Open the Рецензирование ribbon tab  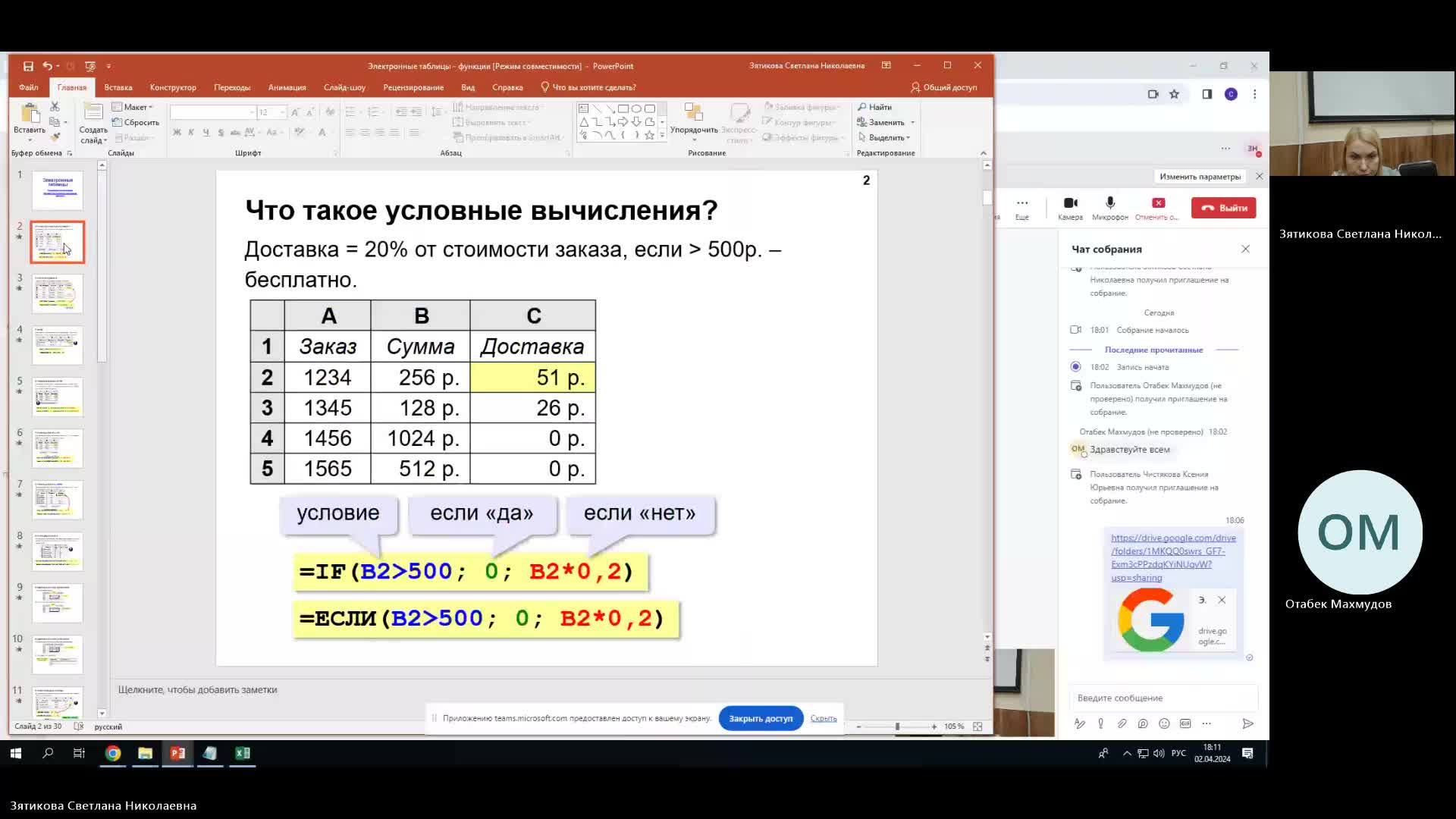(413, 87)
